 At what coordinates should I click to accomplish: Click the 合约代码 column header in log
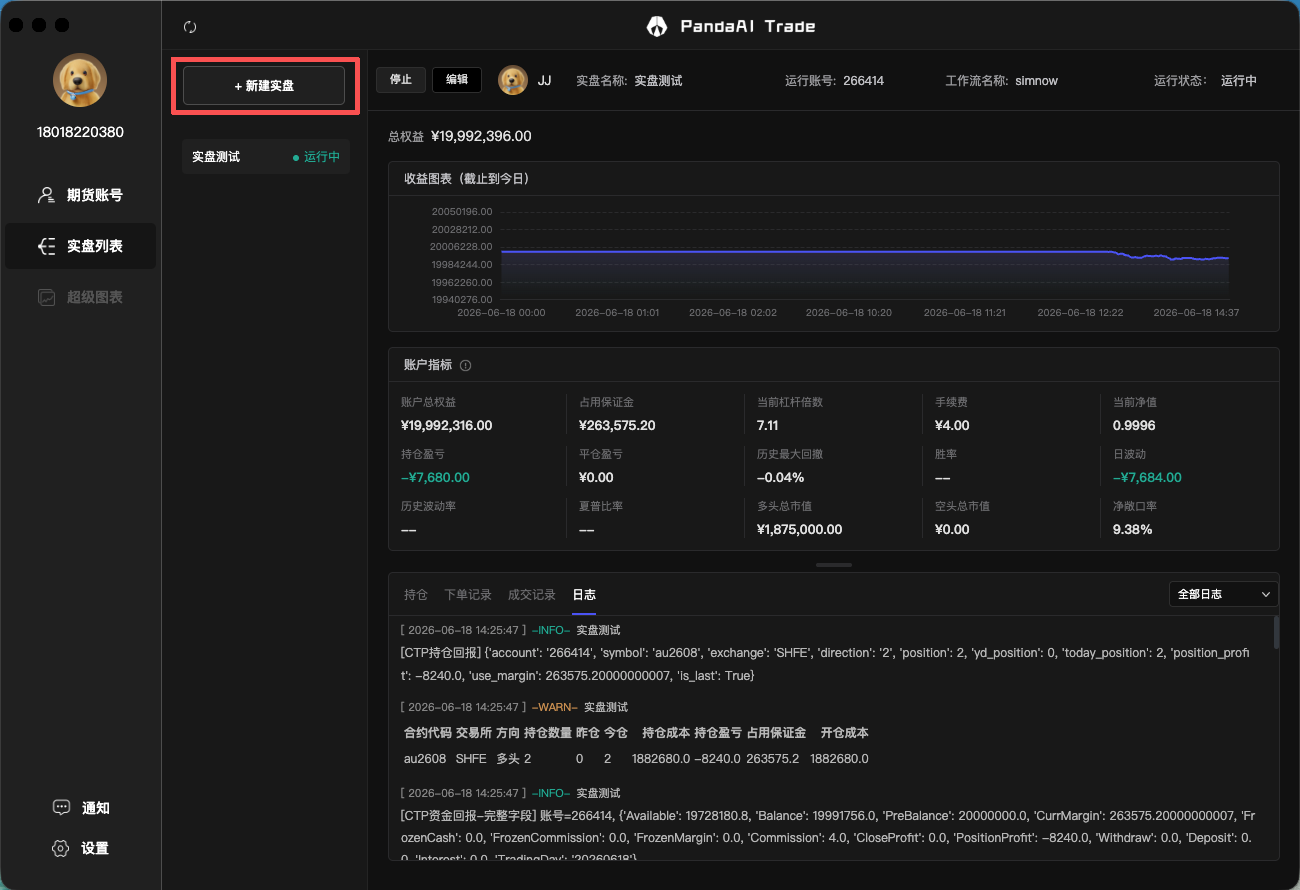pyautogui.click(x=428, y=733)
